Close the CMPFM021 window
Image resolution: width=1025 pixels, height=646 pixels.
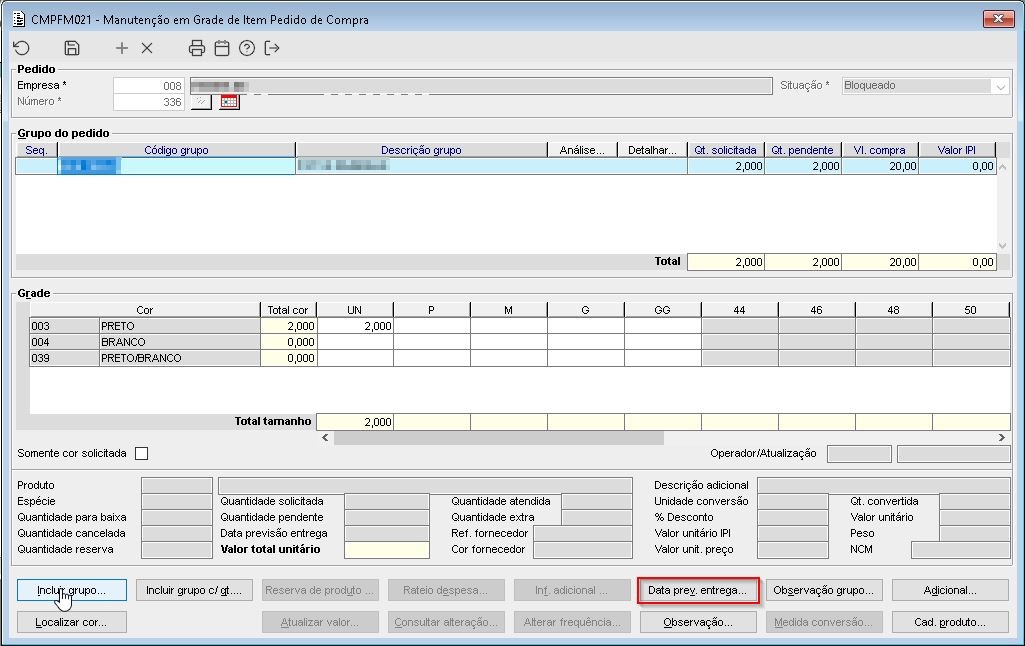998,19
